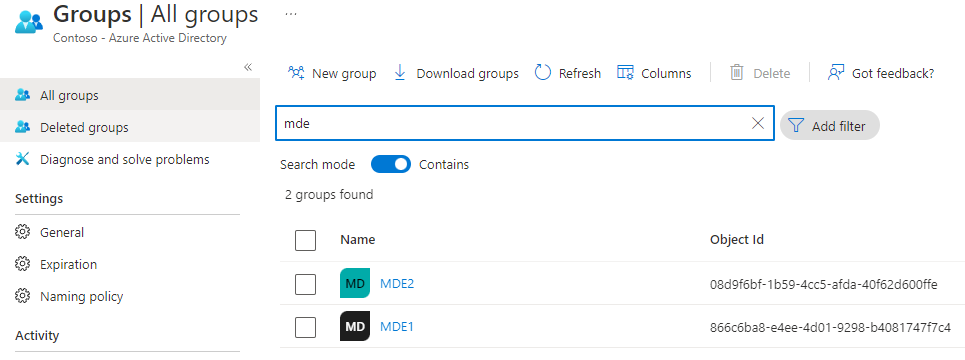Collapse the sidebar with double chevron

[x=248, y=67]
